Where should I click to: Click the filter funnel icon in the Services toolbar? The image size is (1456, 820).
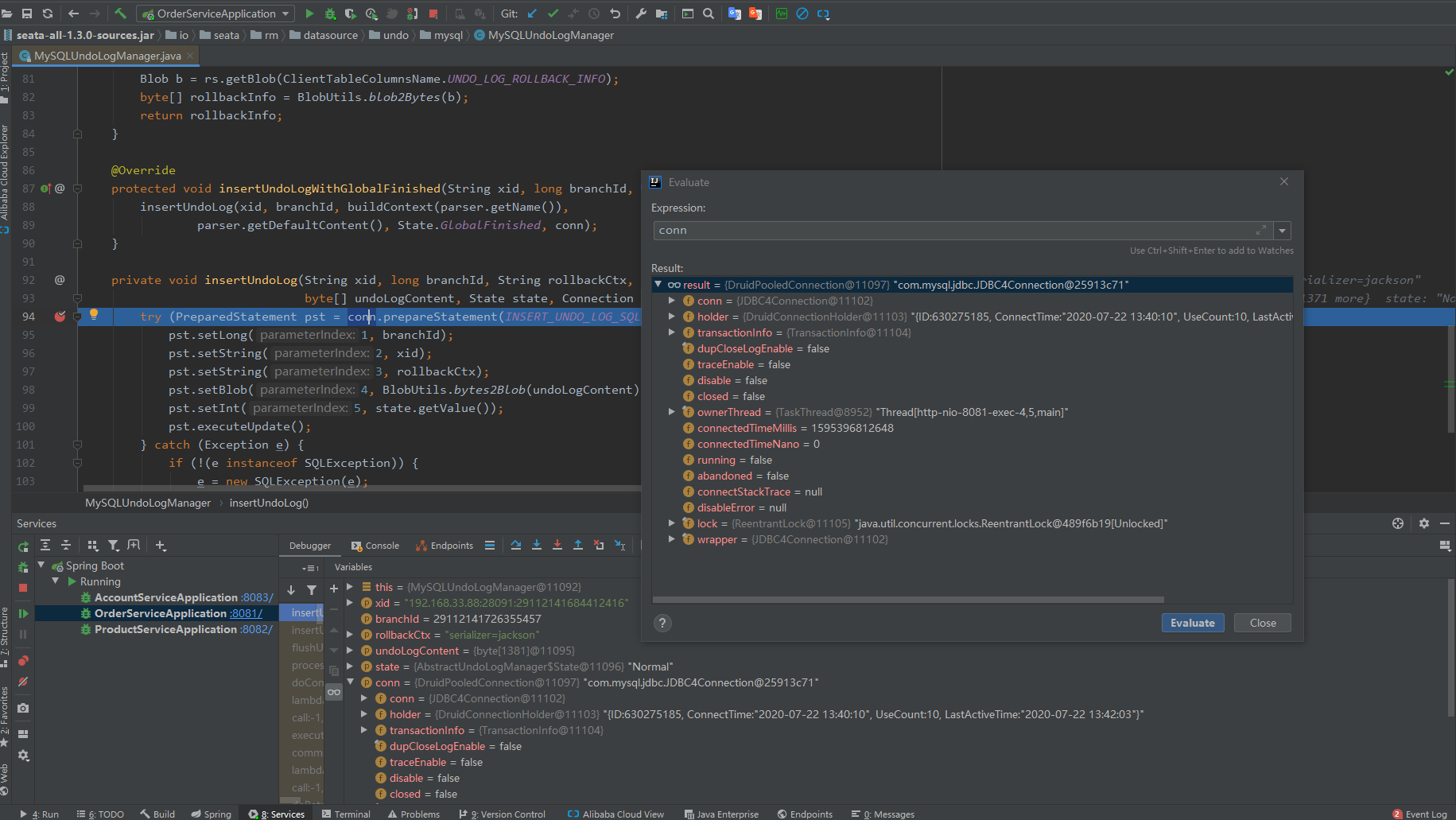click(114, 546)
